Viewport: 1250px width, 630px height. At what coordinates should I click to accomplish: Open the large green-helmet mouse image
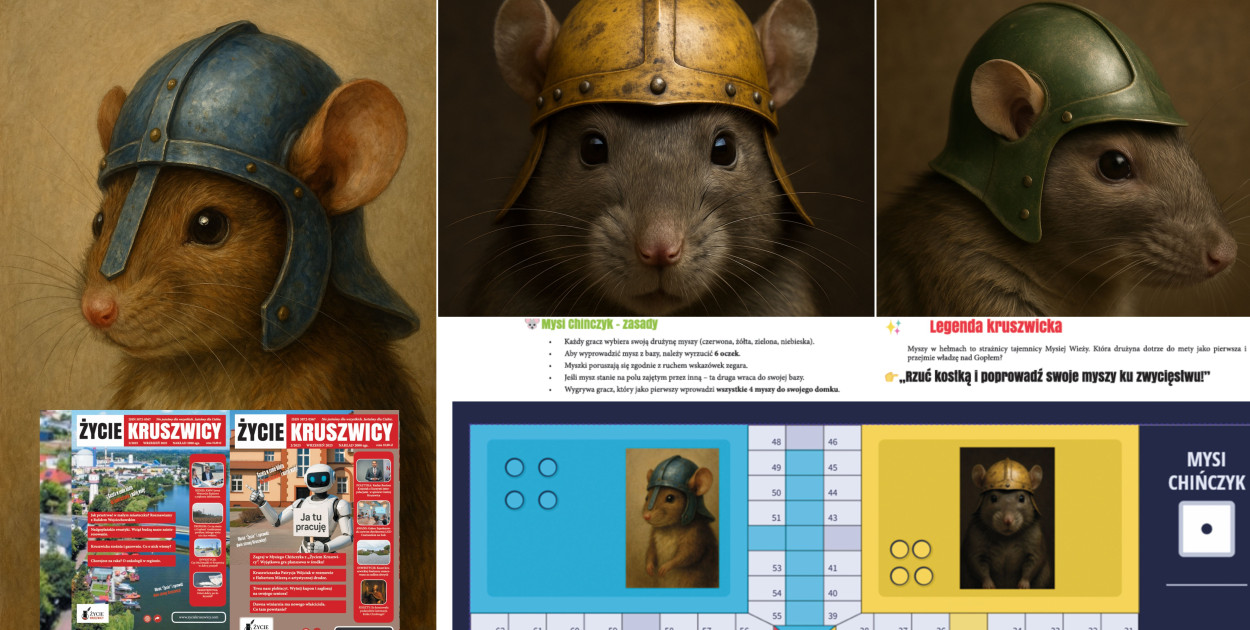point(1063,158)
